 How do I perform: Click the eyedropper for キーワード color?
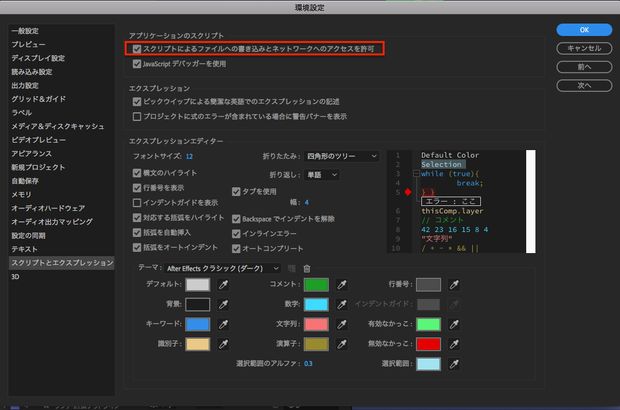[x=223, y=324]
